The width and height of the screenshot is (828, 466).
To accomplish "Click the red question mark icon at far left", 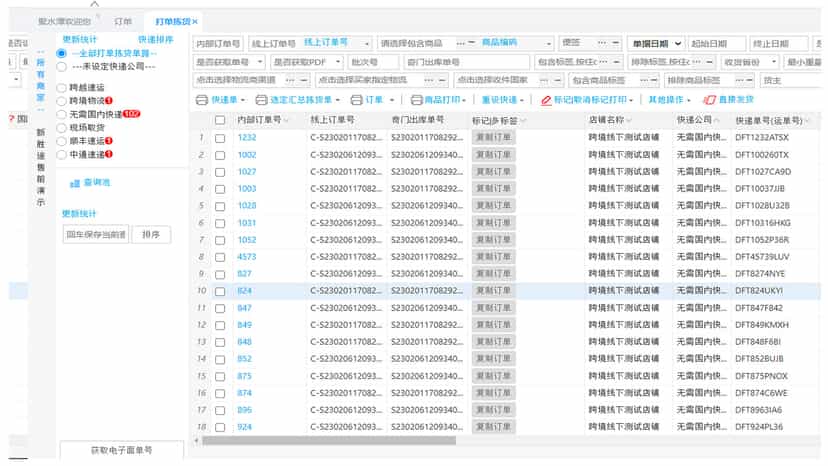I will click(x=12, y=119).
